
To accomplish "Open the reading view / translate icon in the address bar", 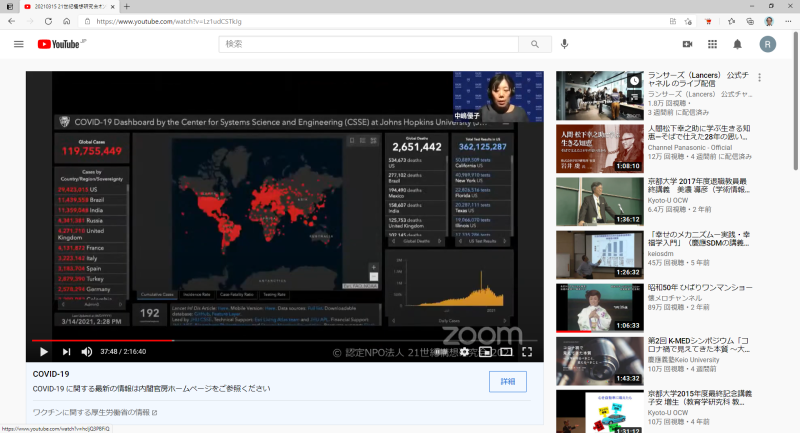I will (x=672, y=21).
